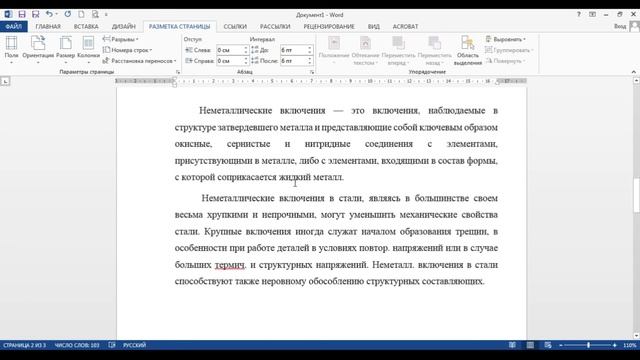This screenshot has height=360, width=640.
Task: Switch to the РЕЦЕНЗИРОВАНИЕ tab
Action: pos(329,27)
